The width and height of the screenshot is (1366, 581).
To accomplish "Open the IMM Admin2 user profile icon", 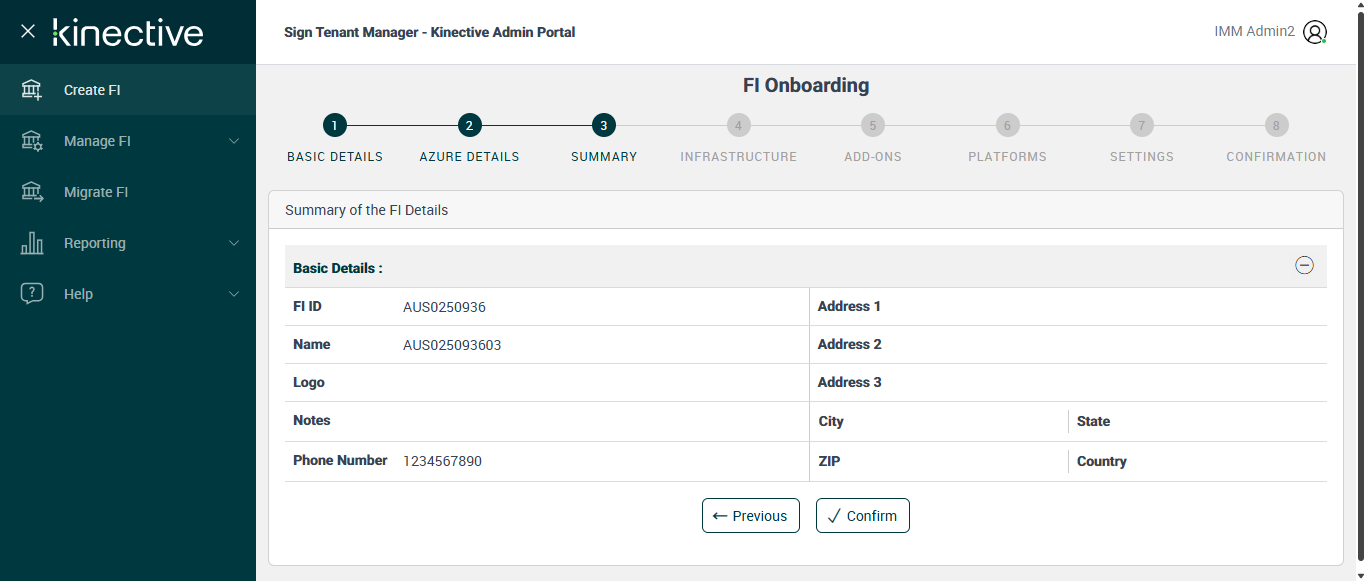I will [1315, 32].
